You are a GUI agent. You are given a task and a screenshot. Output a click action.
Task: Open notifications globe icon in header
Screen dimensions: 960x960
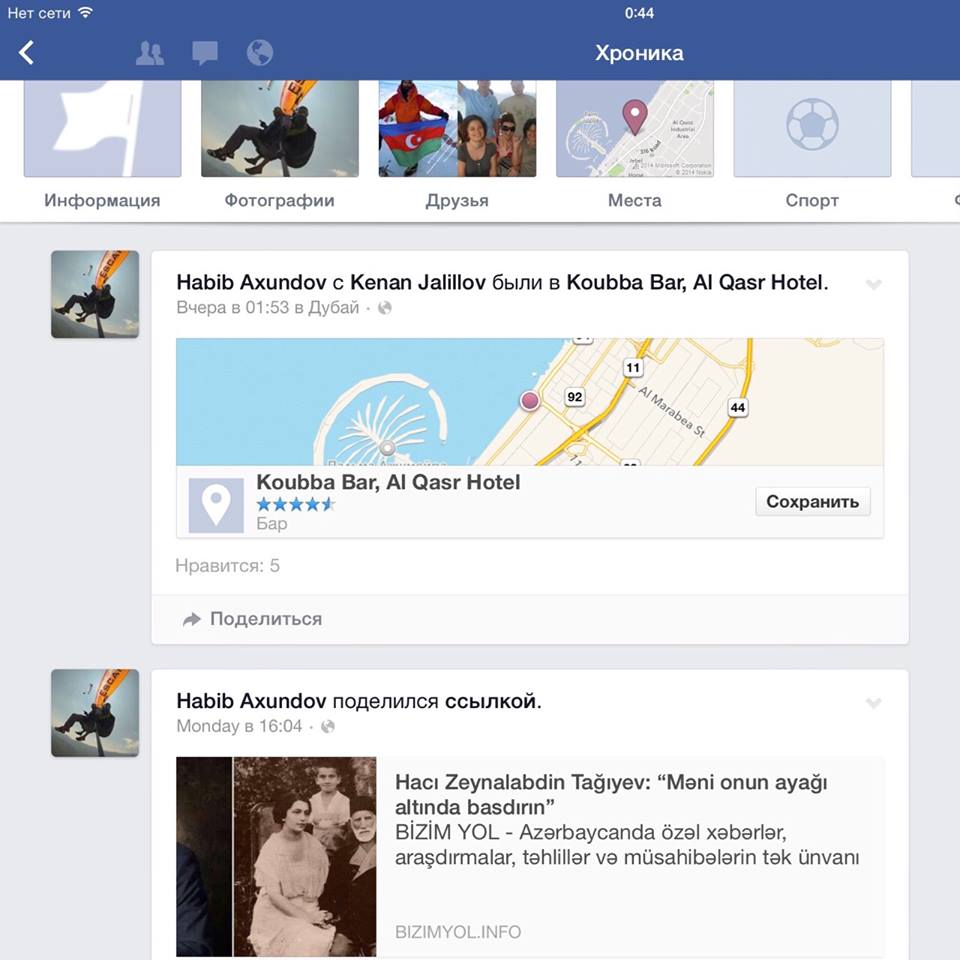[260, 53]
